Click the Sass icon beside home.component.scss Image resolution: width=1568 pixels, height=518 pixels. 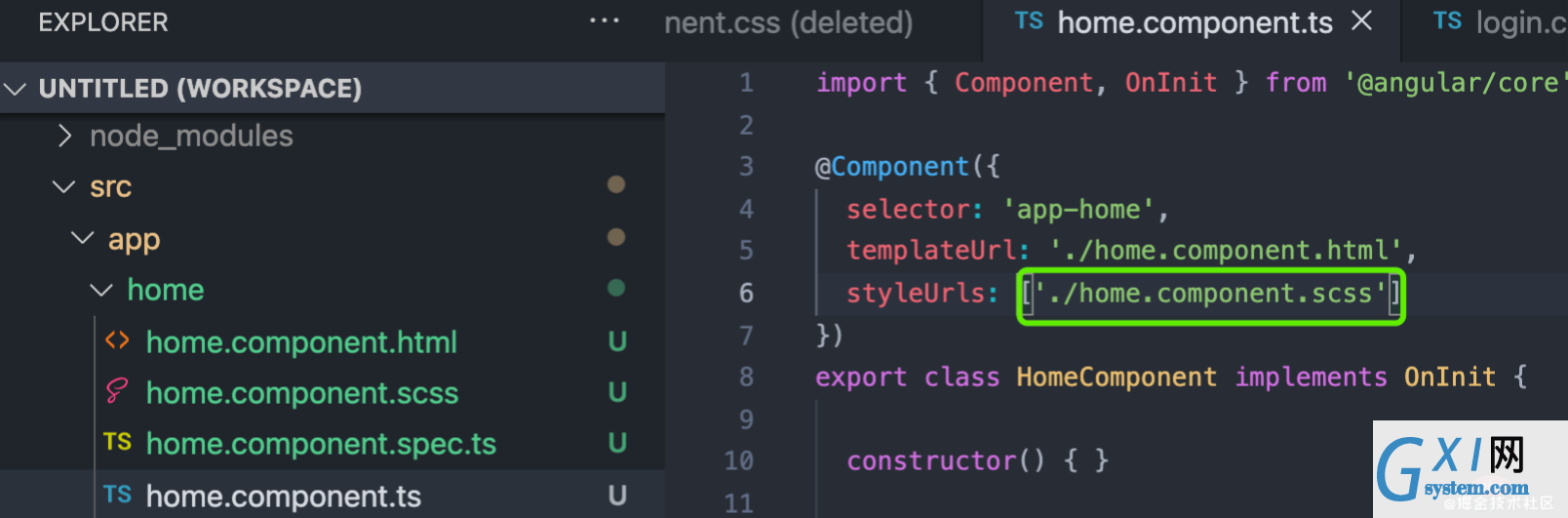point(117,391)
